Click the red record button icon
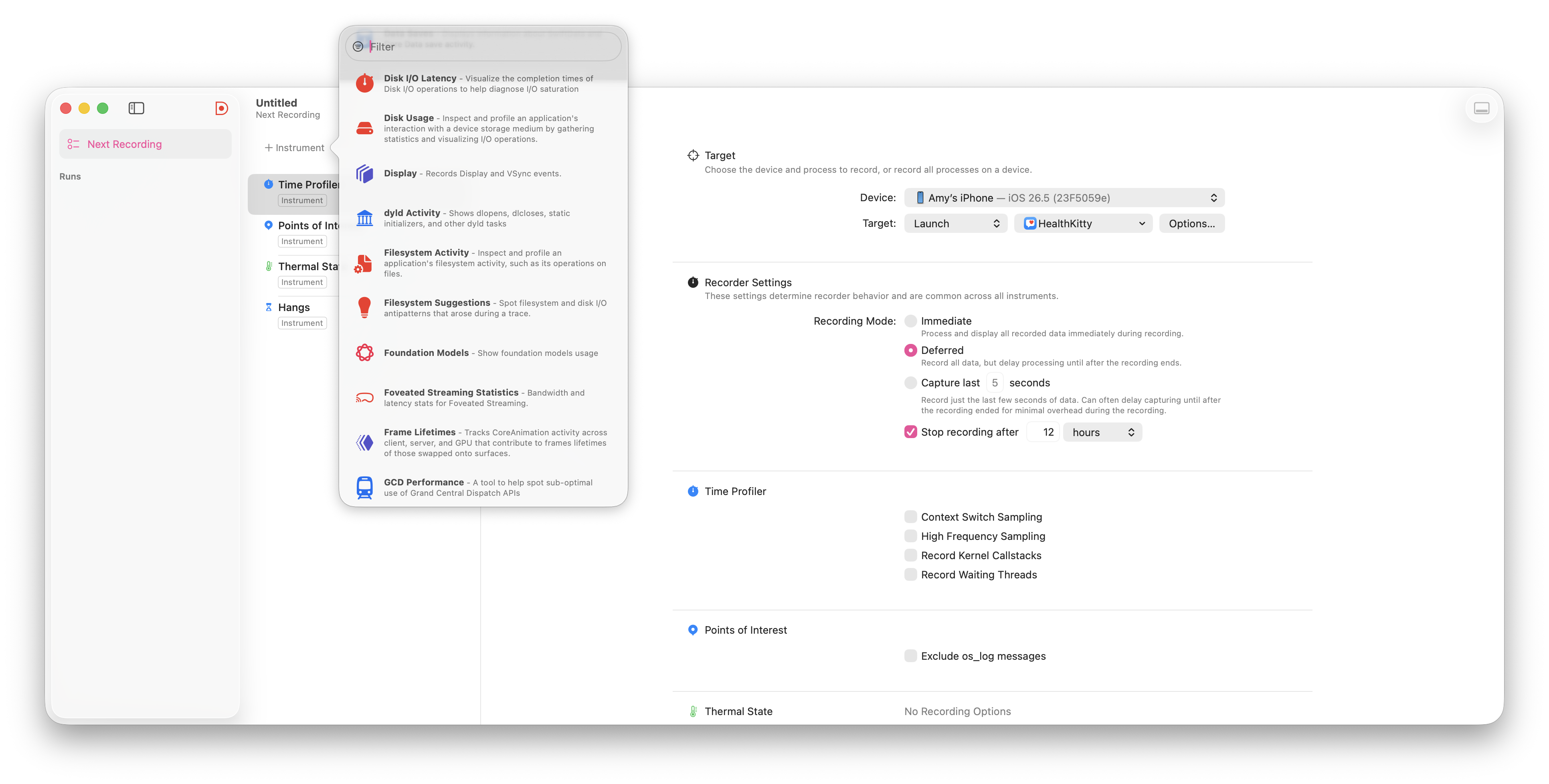This screenshot has height=784, width=1549. click(221, 108)
